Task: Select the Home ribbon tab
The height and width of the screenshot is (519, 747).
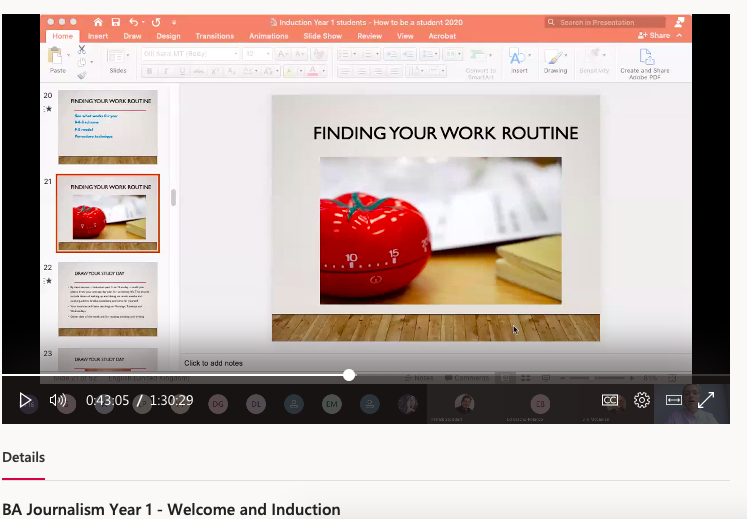Action: coord(62,36)
